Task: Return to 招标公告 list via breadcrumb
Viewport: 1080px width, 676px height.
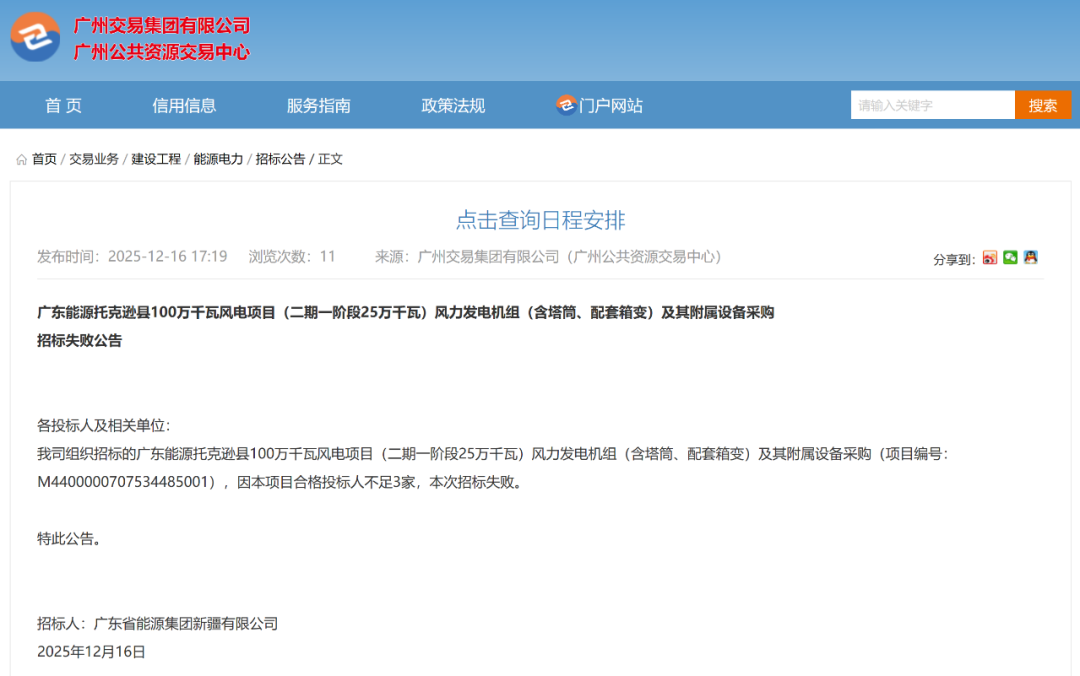Action: (x=280, y=159)
